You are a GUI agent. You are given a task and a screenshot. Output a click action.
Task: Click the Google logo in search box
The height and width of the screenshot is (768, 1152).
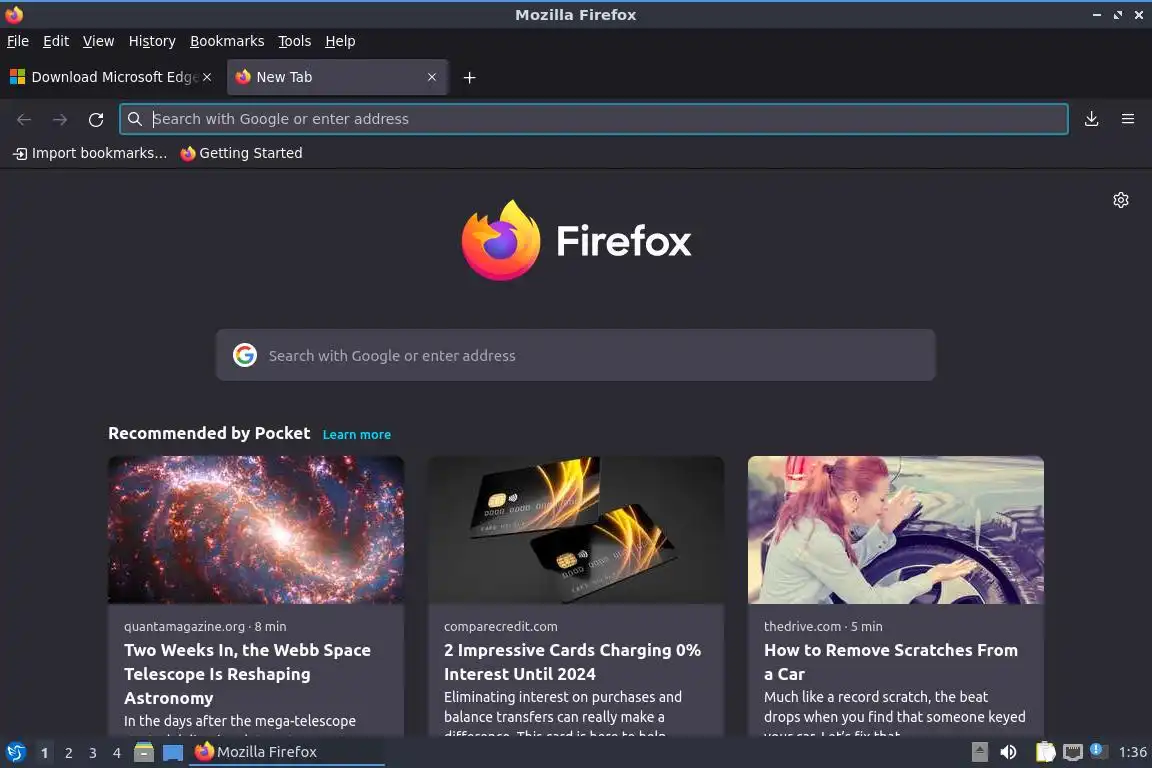(x=245, y=355)
